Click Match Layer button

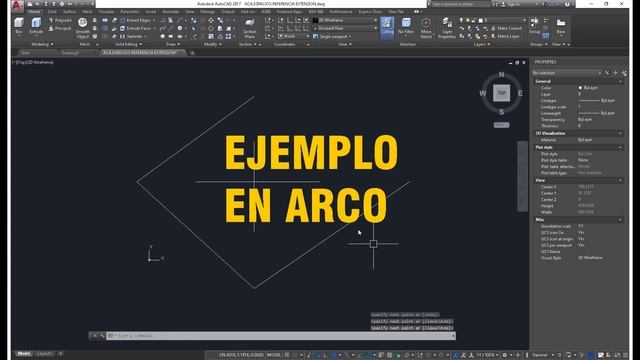pyautogui.click(x=505, y=36)
